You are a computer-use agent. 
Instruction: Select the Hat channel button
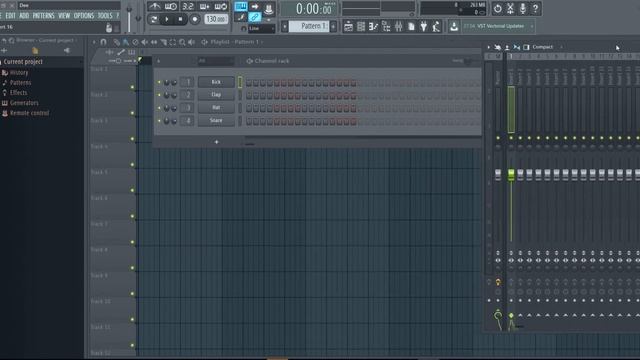216,108
